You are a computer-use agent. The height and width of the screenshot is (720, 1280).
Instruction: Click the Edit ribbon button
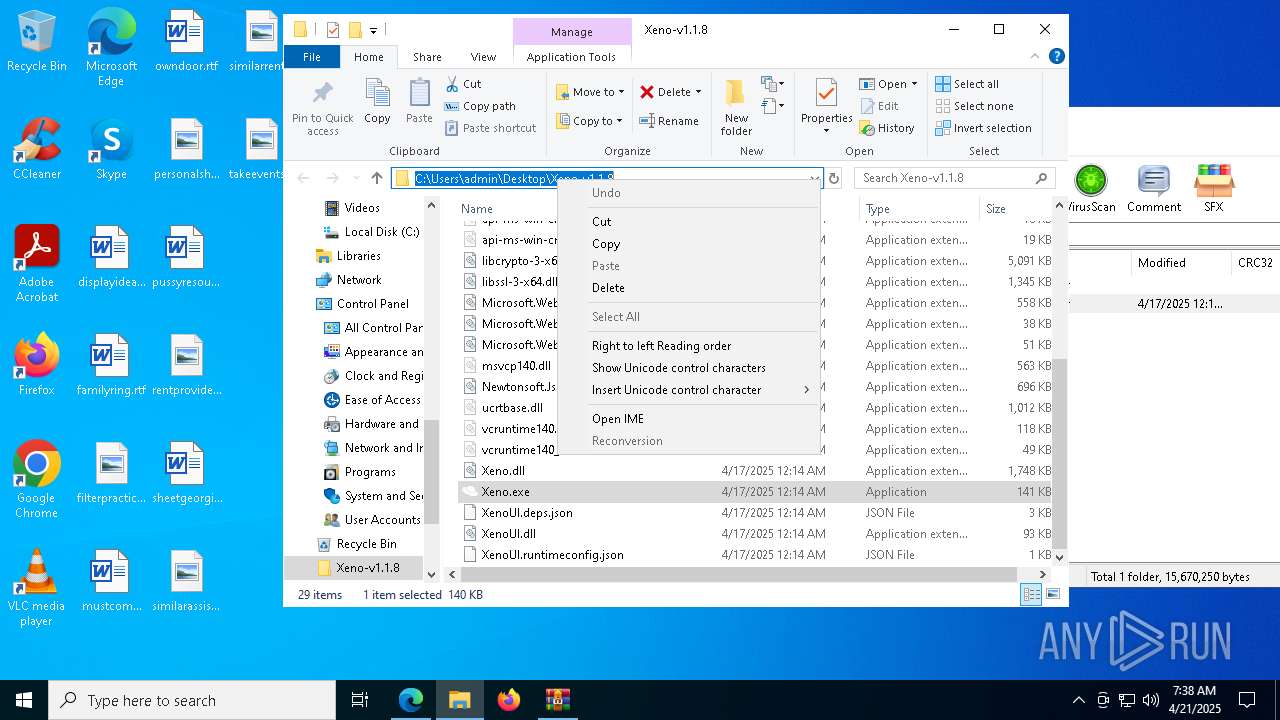(879, 106)
